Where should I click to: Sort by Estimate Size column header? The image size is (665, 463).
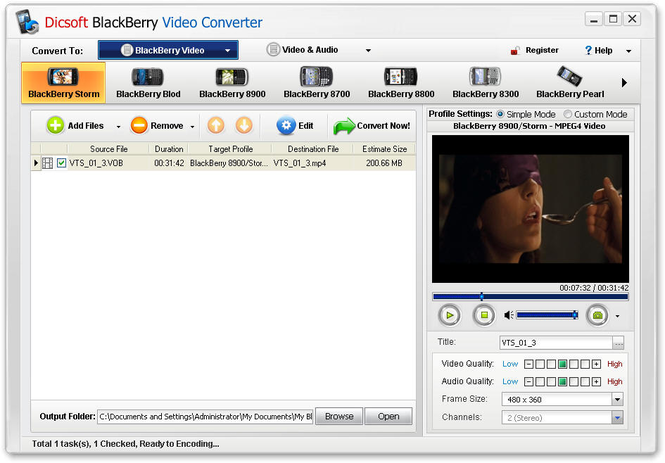point(384,149)
